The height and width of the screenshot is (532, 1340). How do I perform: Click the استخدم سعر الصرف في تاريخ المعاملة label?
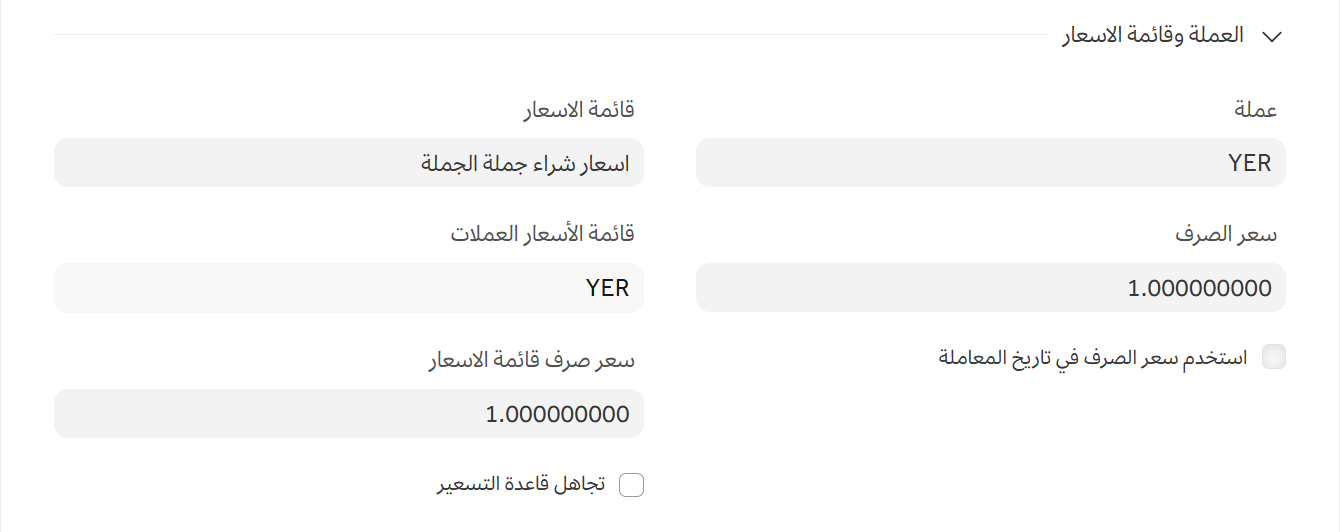[x=1092, y=357]
